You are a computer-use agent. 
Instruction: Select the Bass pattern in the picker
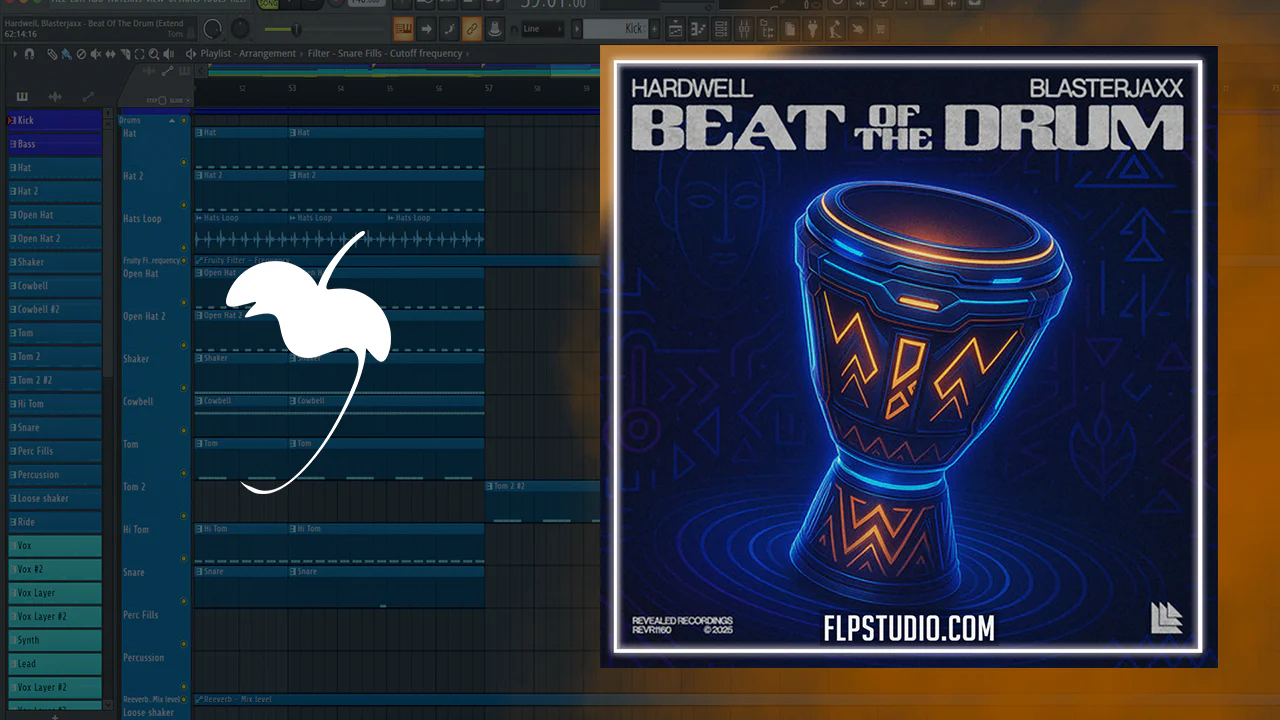click(x=55, y=144)
